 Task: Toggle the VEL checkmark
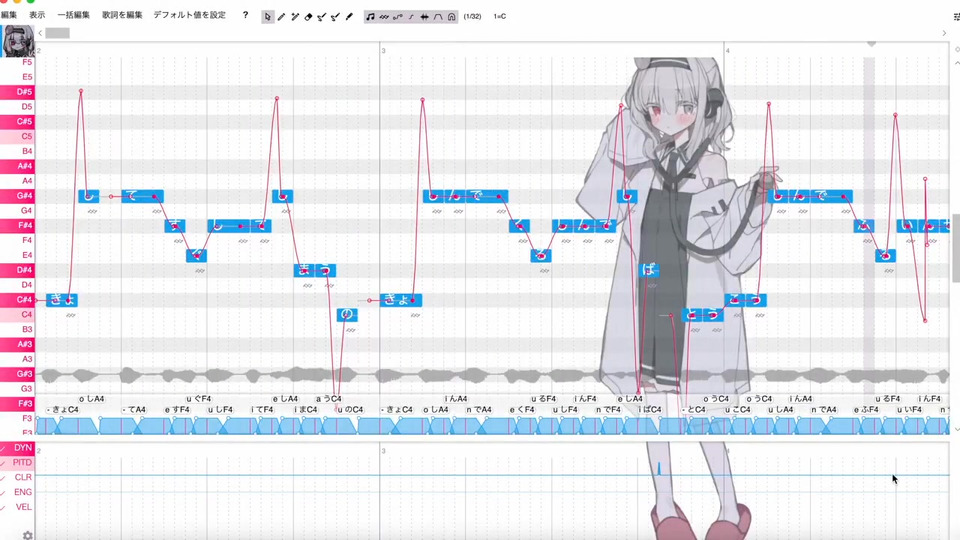tap(4, 508)
